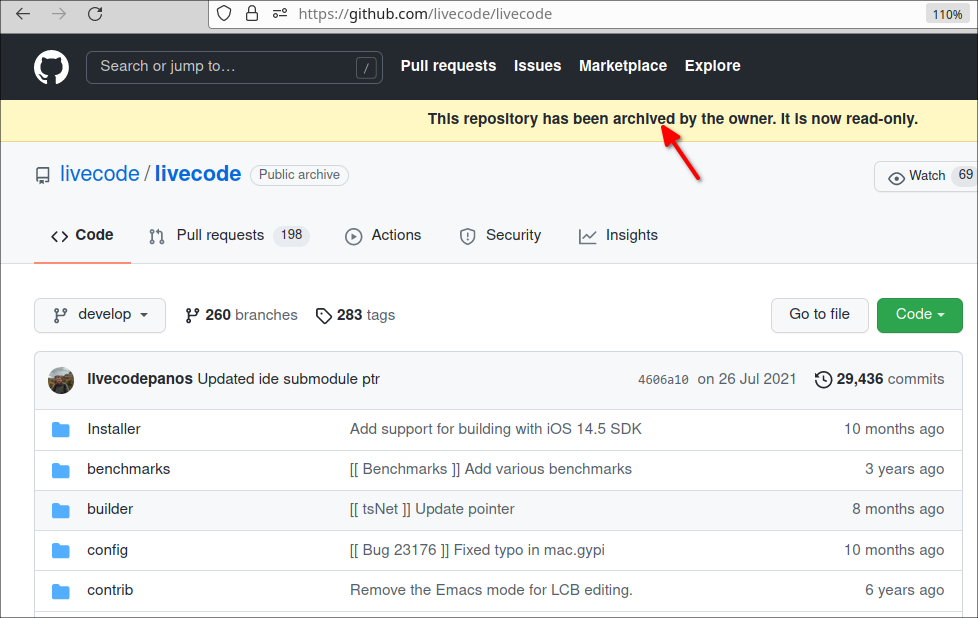Click the Watch button
The width and height of the screenshot is (978, 618).
click(x=926, y=176)
